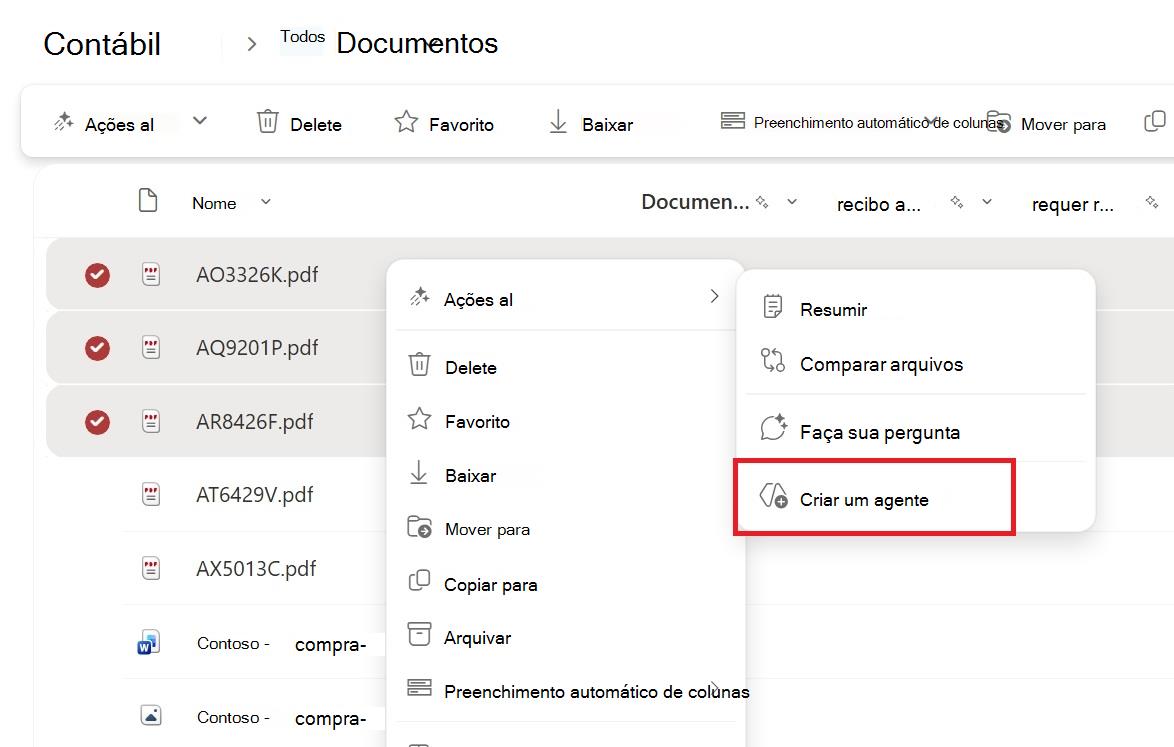Image resolution: width=1174 pixels, height=747 pixels.
Task: Uncheck the AO3326K.pdf selection checkbox
Action: 97,275
